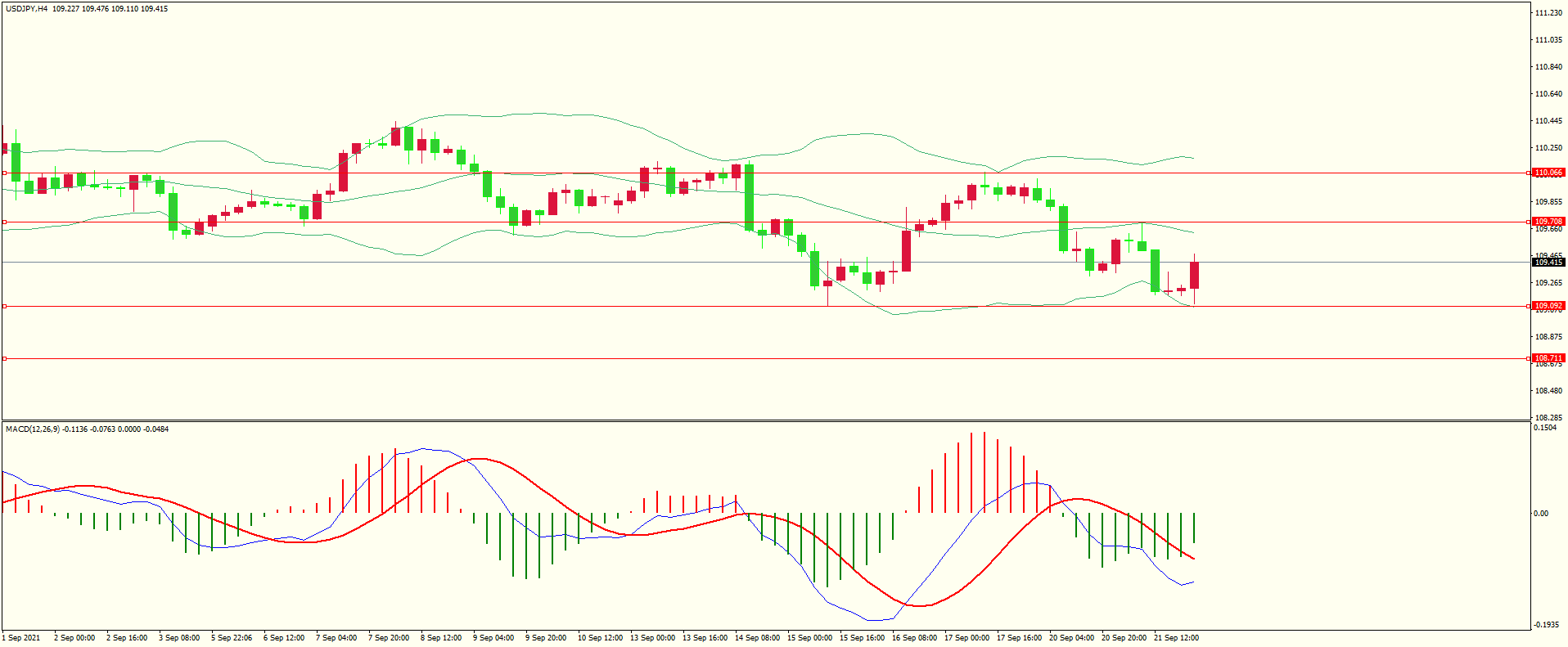Select the black 109.415 current price tag
Viewport: 1568px width, 647px height.
(1548, 263)
